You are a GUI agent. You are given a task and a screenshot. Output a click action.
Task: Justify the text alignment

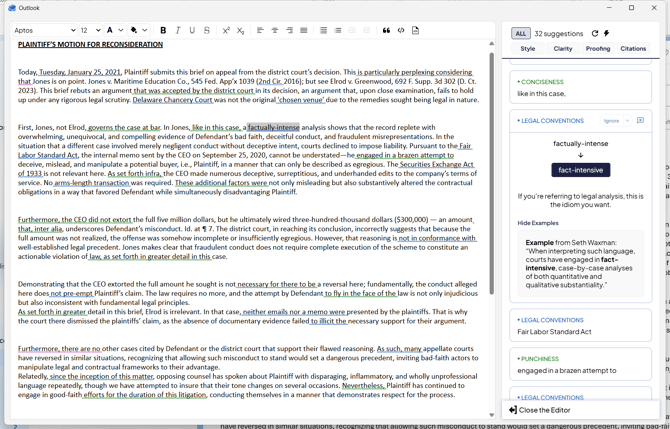click(x=304, y=30)
